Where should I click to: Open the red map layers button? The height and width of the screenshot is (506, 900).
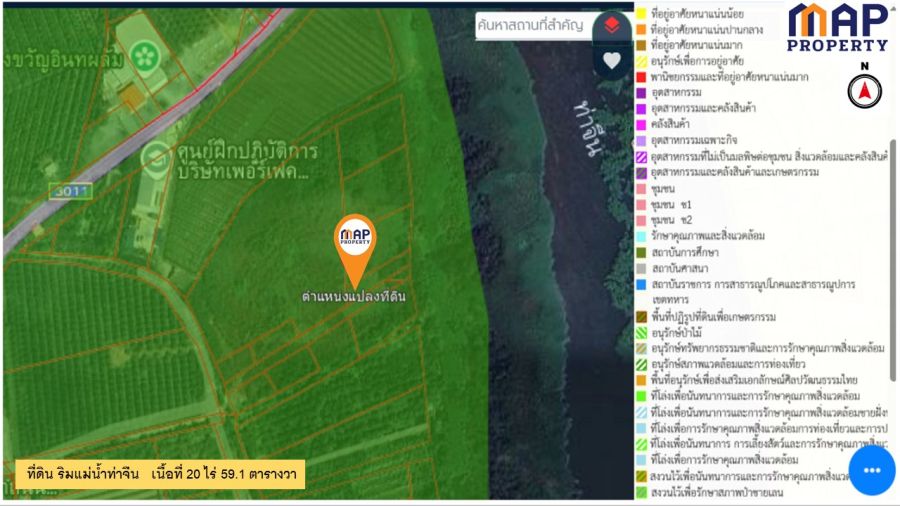(612, 26)
